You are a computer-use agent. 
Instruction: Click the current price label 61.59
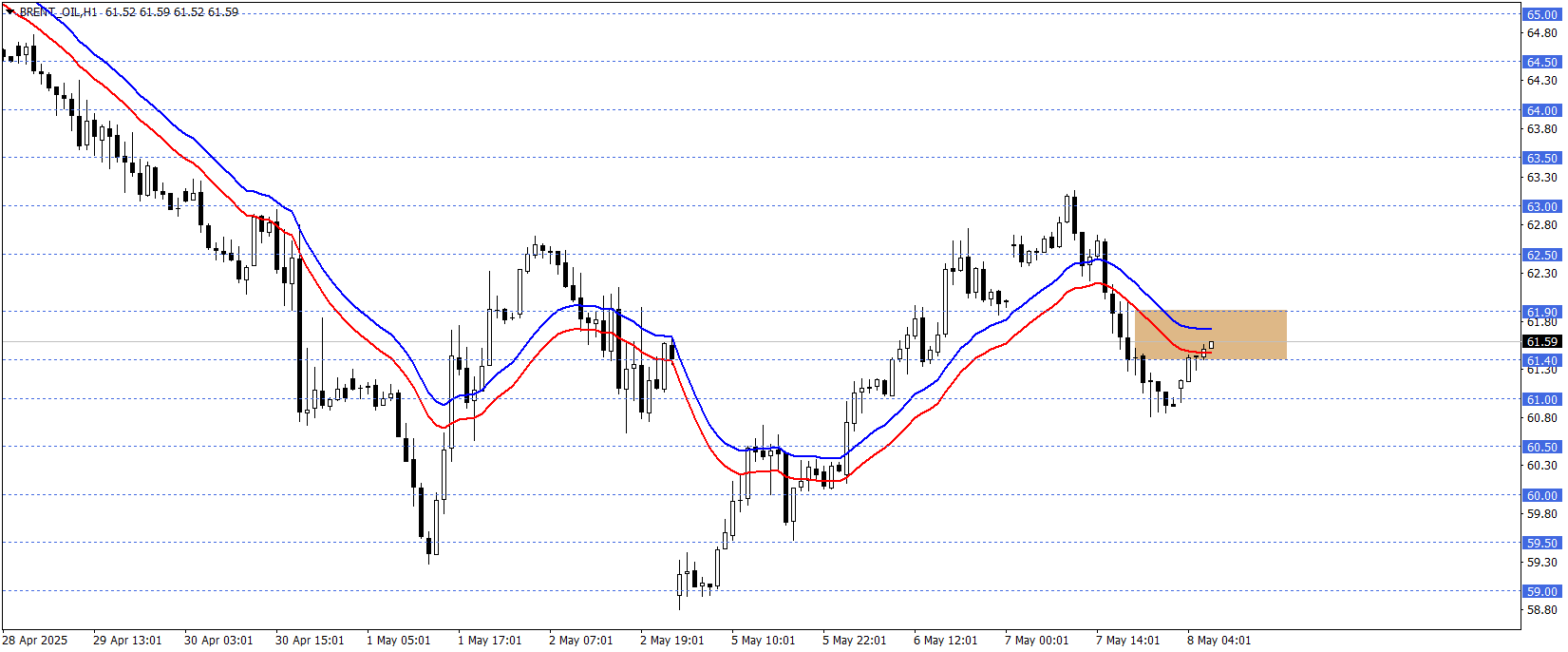tap(1542, 341)
